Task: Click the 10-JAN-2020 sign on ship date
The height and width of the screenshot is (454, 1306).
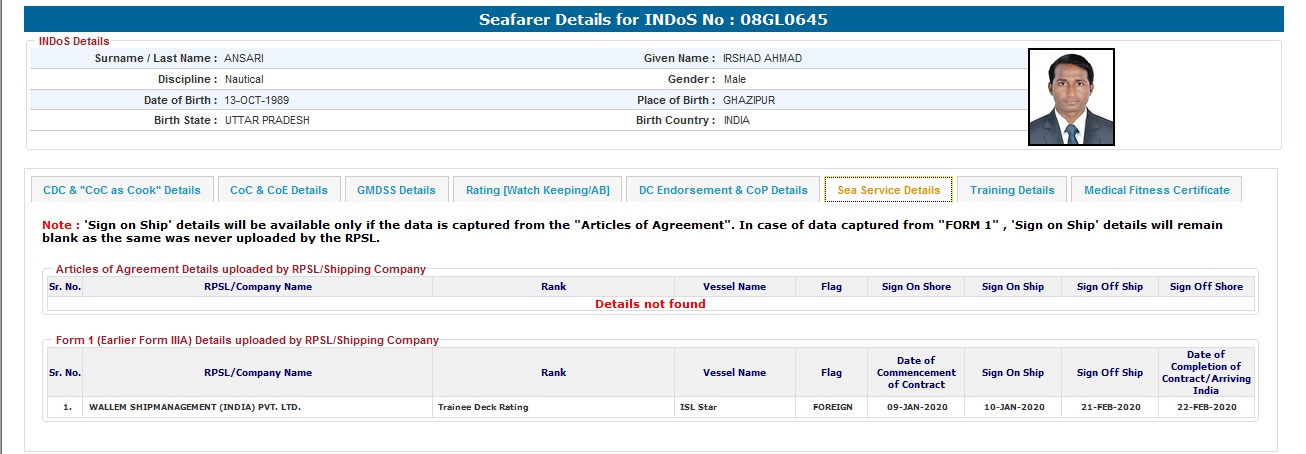Action: pyautogui.click(x=1012, y=407)
